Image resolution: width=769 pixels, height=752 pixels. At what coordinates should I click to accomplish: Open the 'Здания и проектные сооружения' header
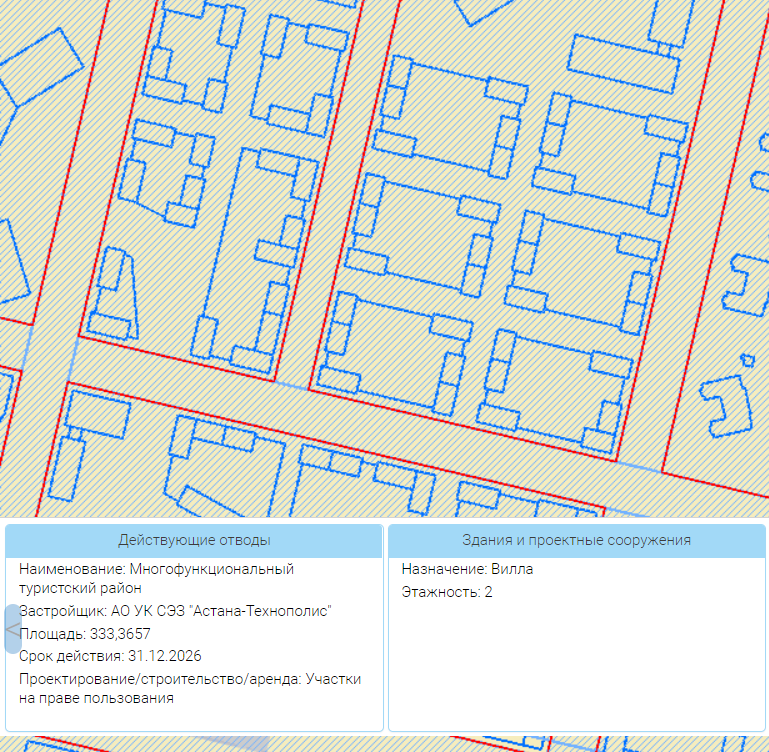(x=577, y=540)
